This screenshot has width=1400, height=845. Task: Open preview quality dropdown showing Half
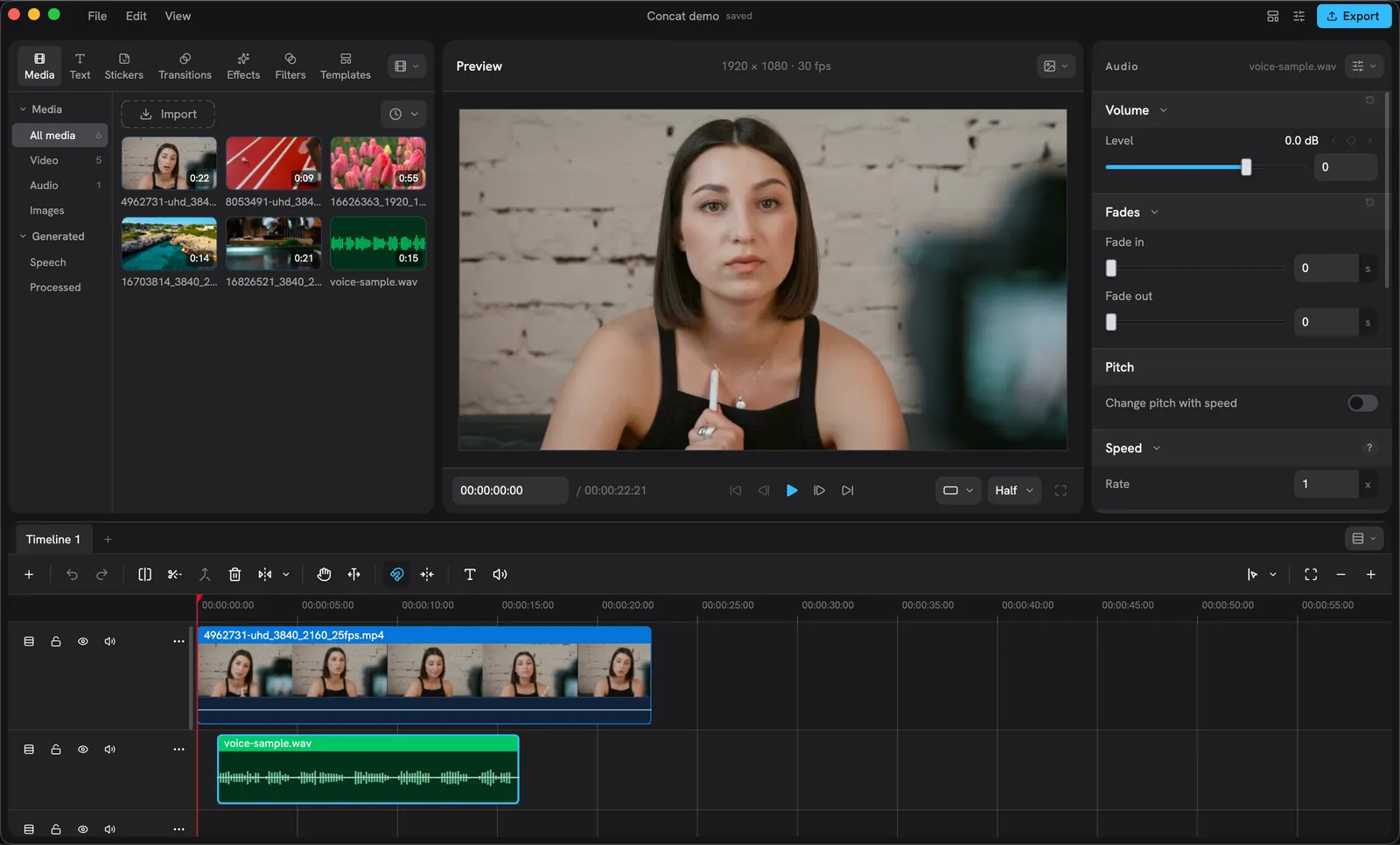1013,491
